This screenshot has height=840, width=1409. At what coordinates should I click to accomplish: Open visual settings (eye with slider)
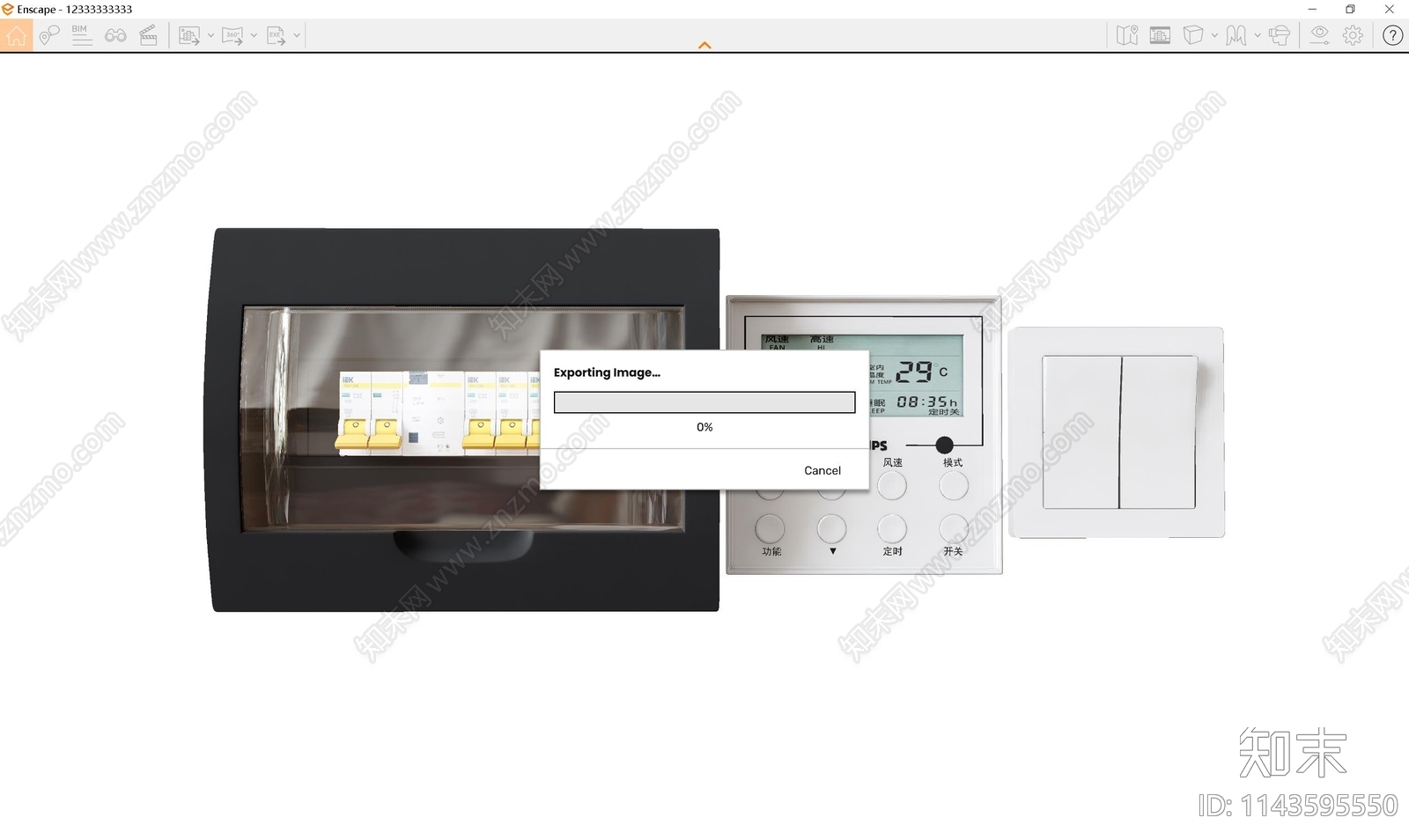point(1319,35)
